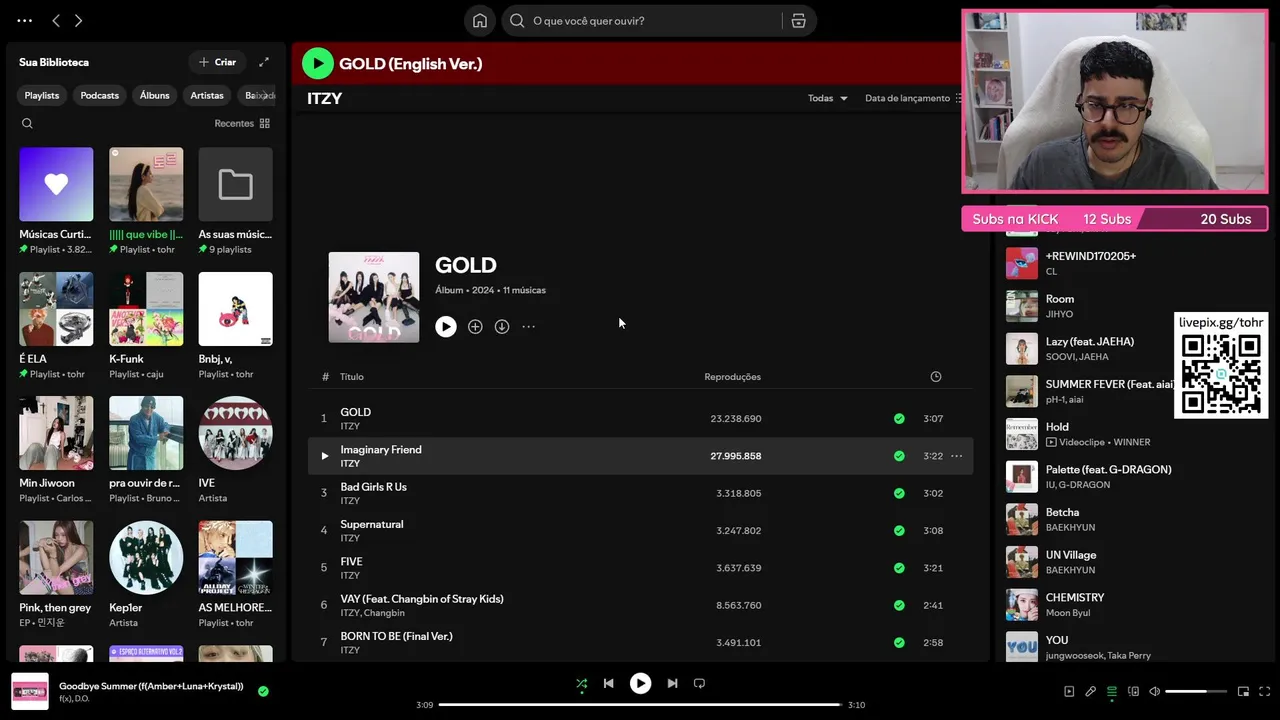This screenshot has width=1280, height=720.
Task: Open Kep1er artist in library
Action: tap(146, 574)
